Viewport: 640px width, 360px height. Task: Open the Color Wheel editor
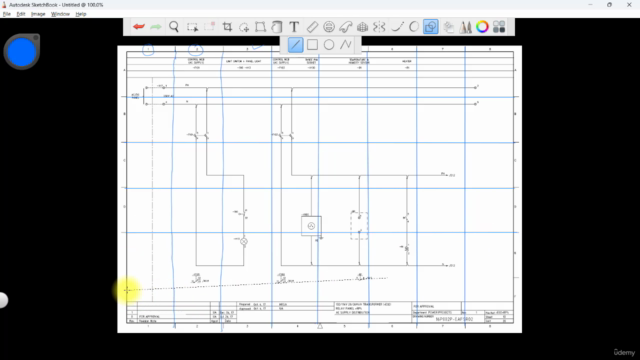[482, 27]
